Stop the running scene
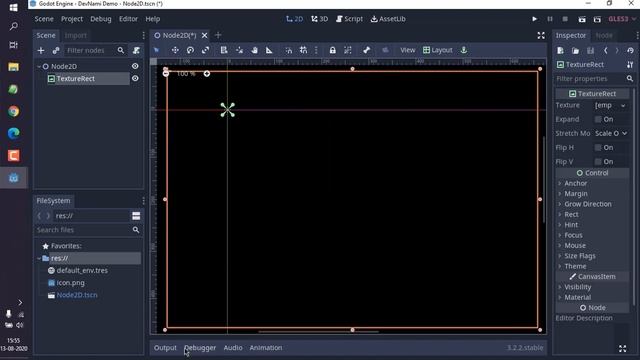The height and width of the screenshot is (360, 640). (x=565, y=19)
